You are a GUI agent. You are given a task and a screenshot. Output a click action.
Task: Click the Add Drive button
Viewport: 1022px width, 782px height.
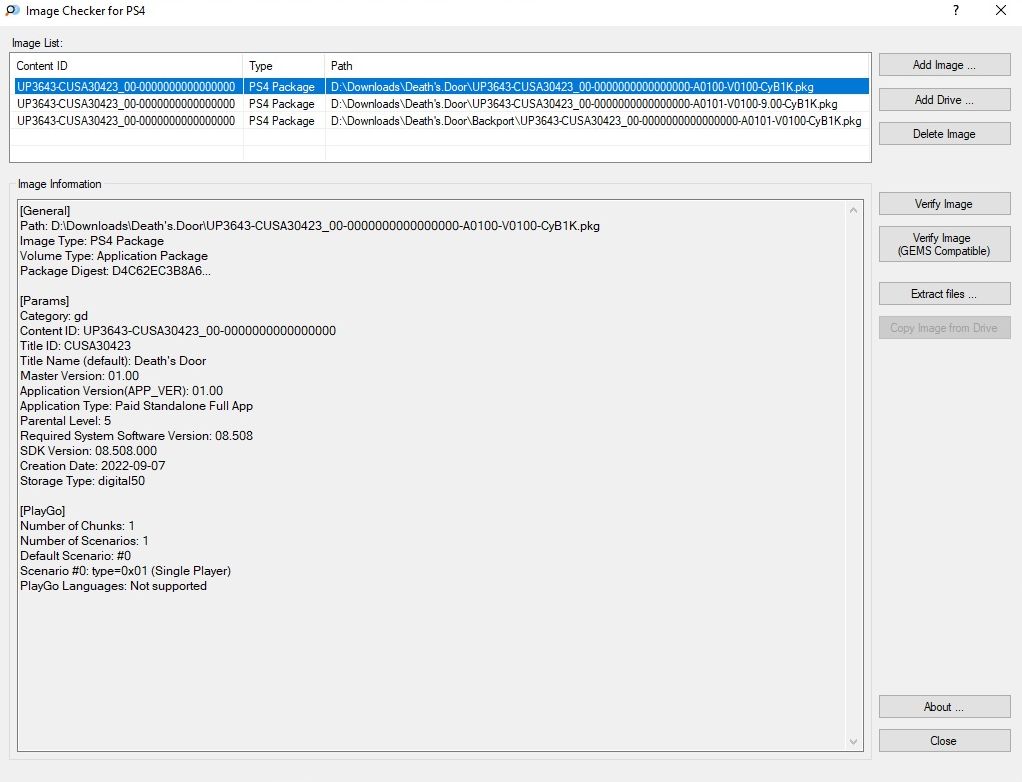click(x=944, y=100)
